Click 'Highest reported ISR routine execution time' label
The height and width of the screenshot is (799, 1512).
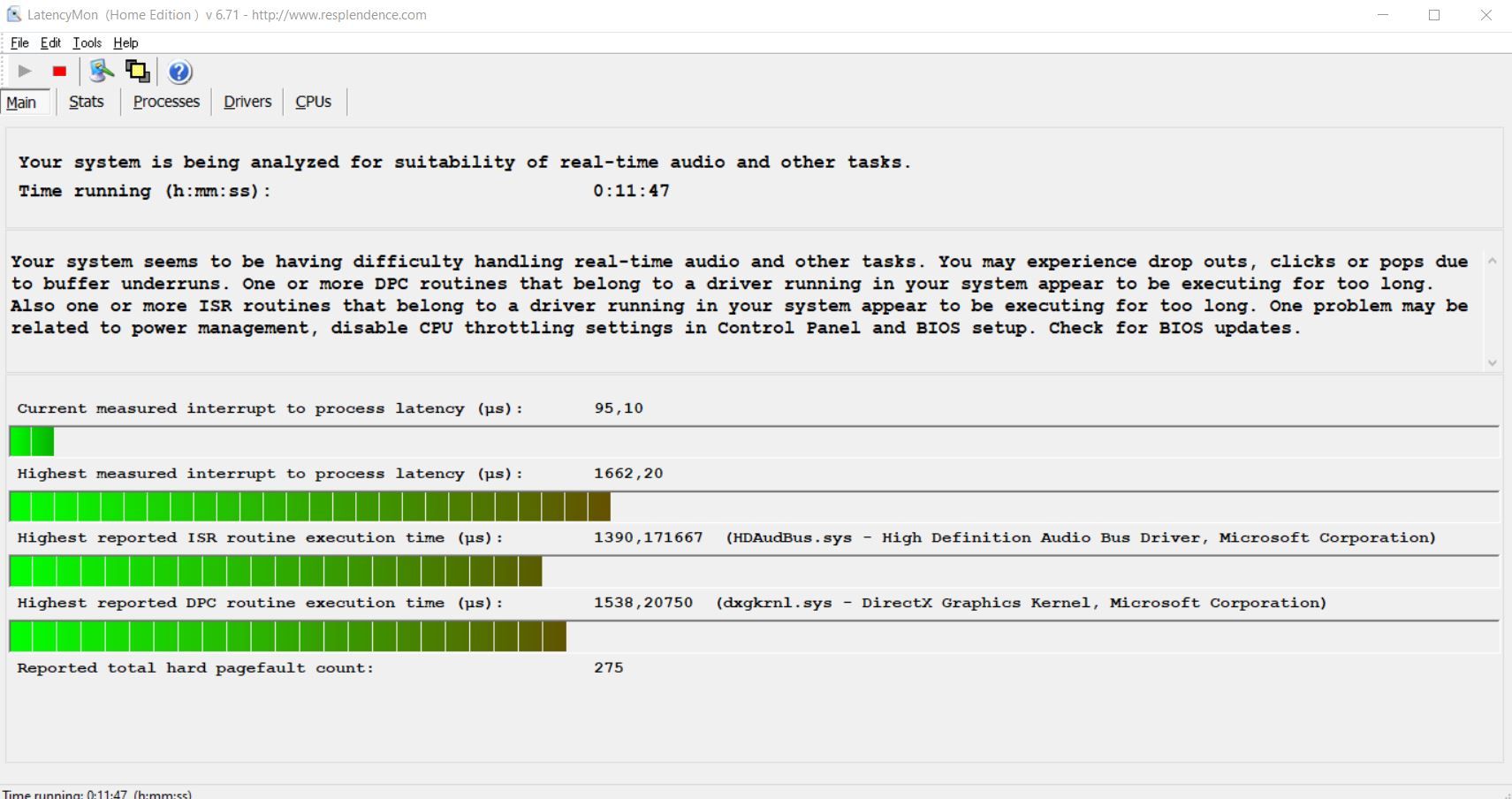click(261, 537)
